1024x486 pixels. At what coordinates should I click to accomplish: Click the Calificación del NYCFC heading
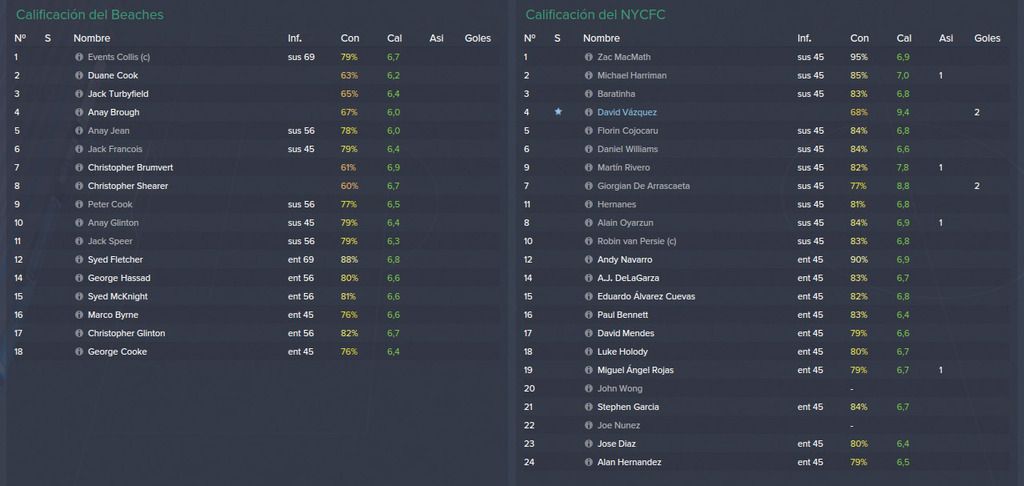pos(595,14)
